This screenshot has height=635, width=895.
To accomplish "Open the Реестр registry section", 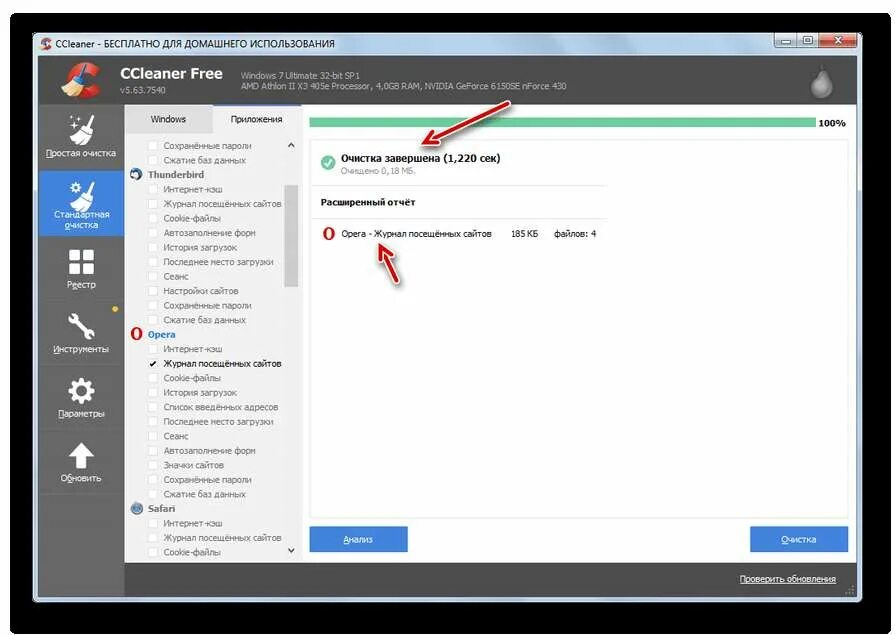I will (81, 269).
